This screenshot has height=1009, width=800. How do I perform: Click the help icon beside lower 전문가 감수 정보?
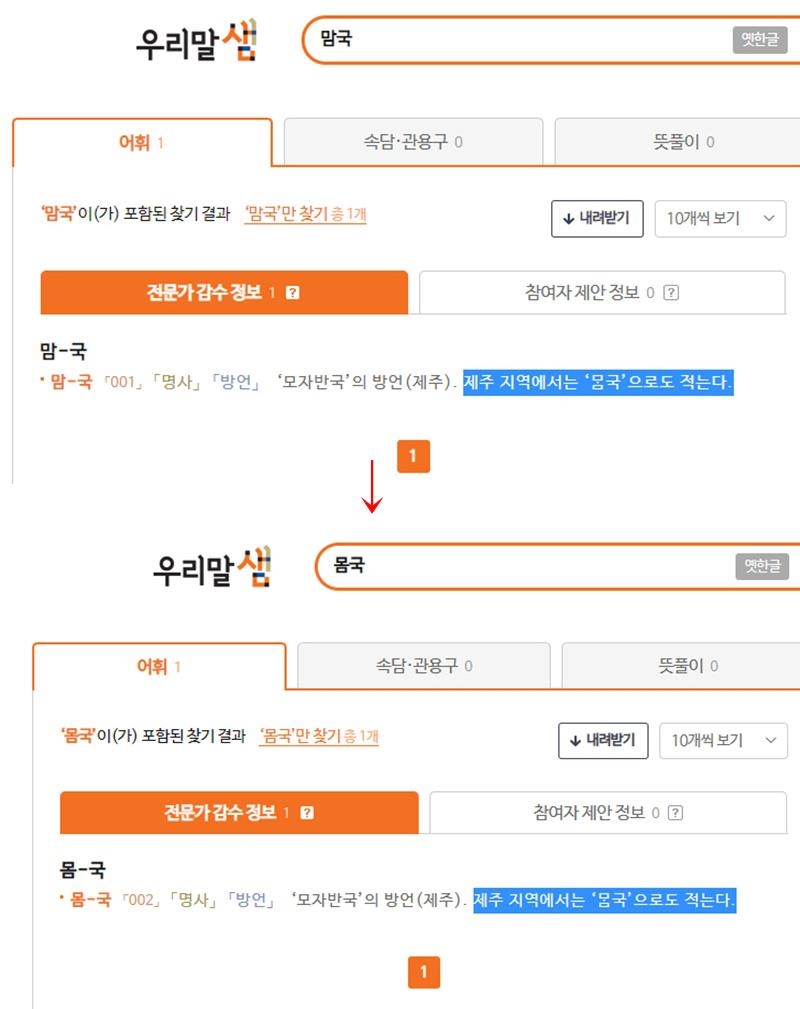coord(307,813)
